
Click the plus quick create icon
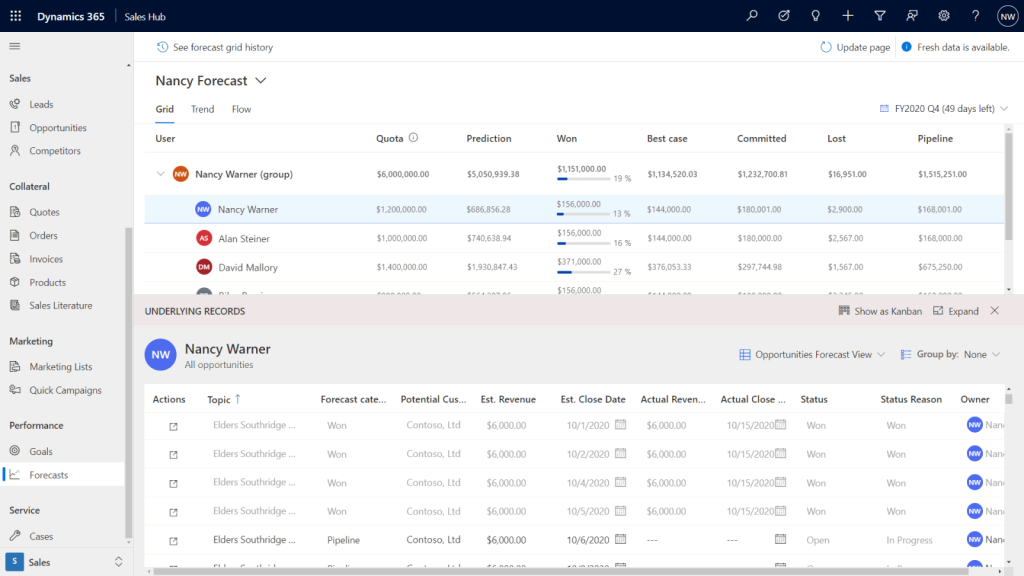(848, 16)
